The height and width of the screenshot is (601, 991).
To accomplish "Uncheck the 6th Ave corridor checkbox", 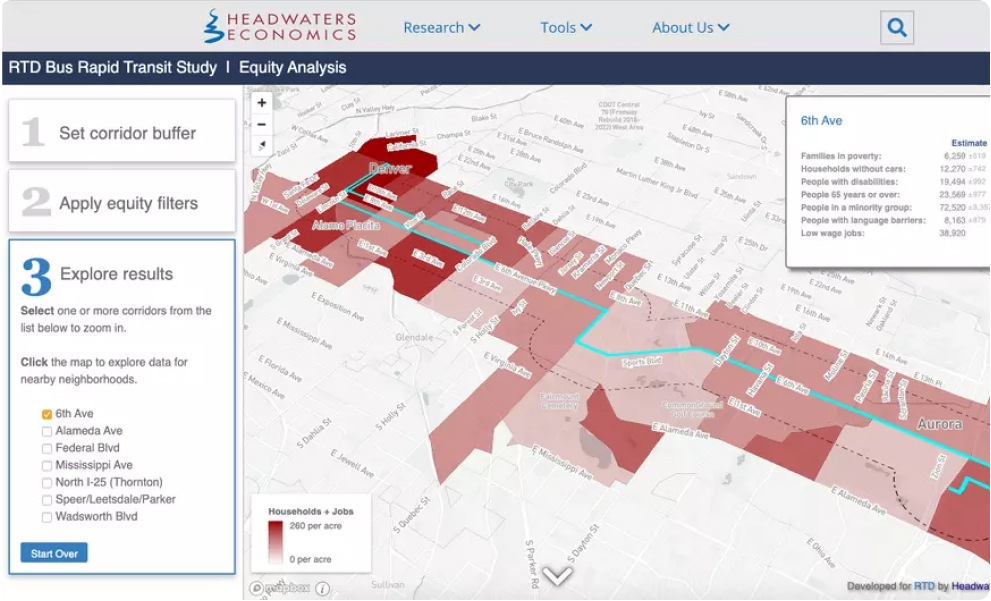I will 47,414.
